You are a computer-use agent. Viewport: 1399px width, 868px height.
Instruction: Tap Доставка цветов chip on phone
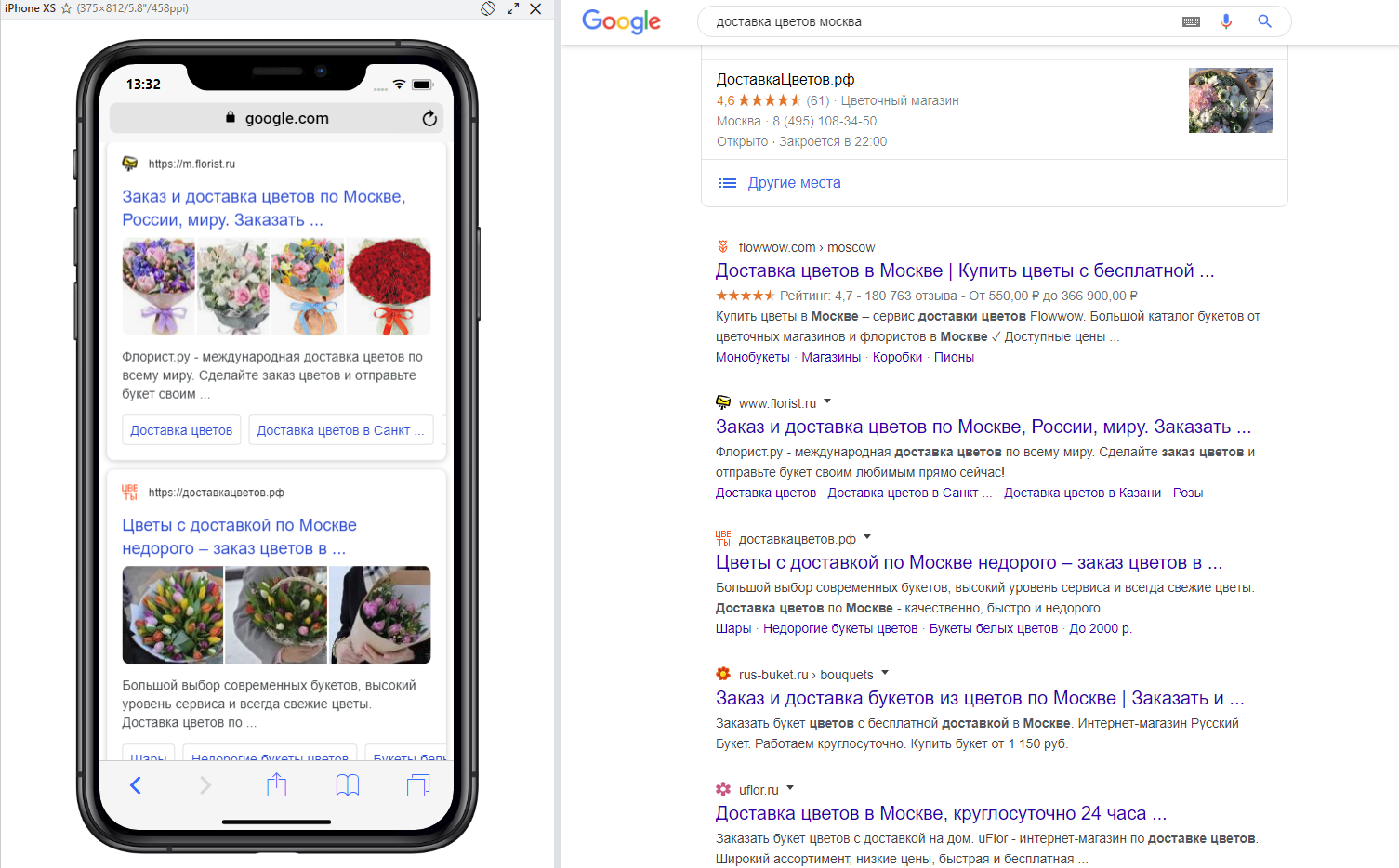pos(181,430)
